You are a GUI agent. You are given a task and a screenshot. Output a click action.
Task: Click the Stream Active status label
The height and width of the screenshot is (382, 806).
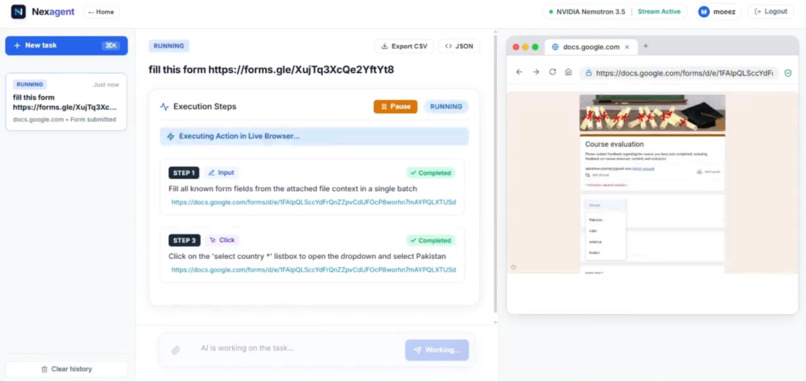click(x=659, y=12)
